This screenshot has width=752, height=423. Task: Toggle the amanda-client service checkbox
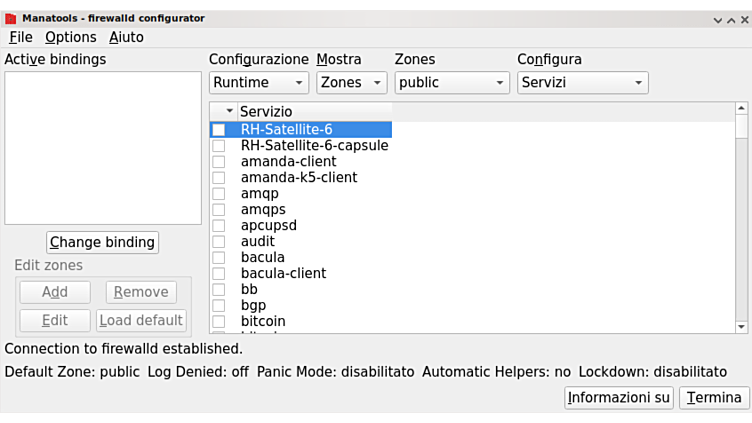pyautogui.click(x=218, y=162)
